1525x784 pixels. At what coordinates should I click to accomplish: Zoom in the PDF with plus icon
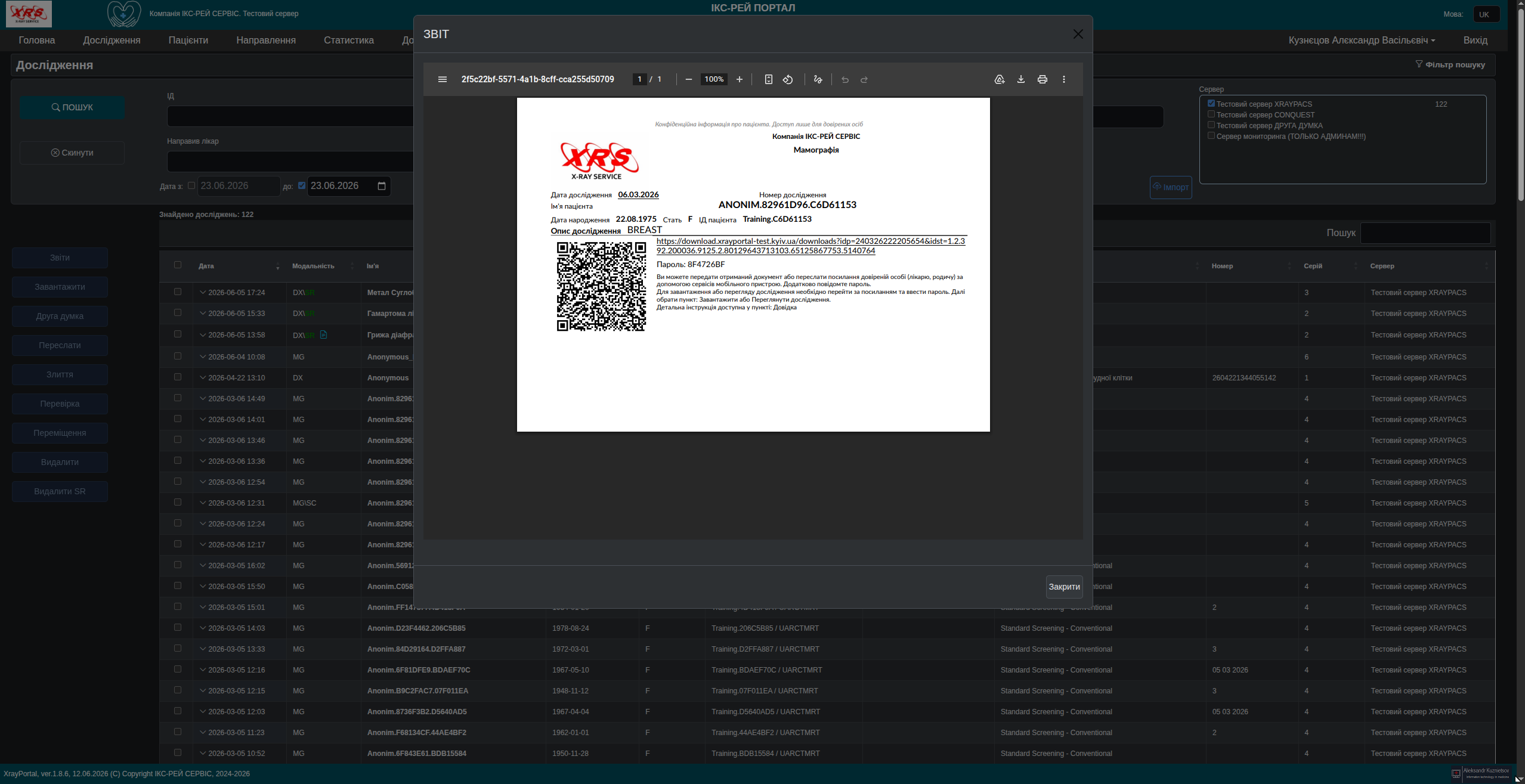coord(740,79)
